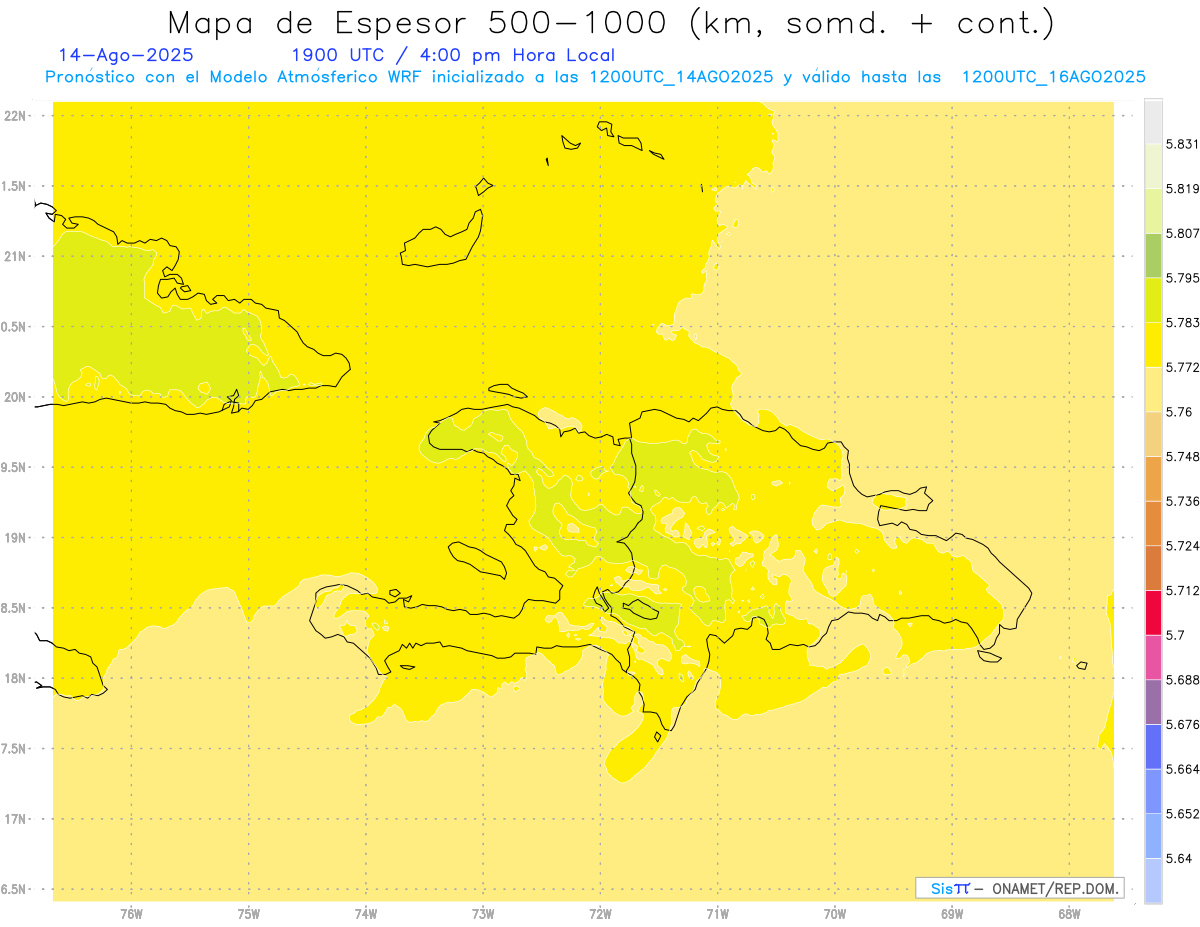This screenshot has height=927, width=1200.
Task: Click the 75W longitude label
Action: 249,914
